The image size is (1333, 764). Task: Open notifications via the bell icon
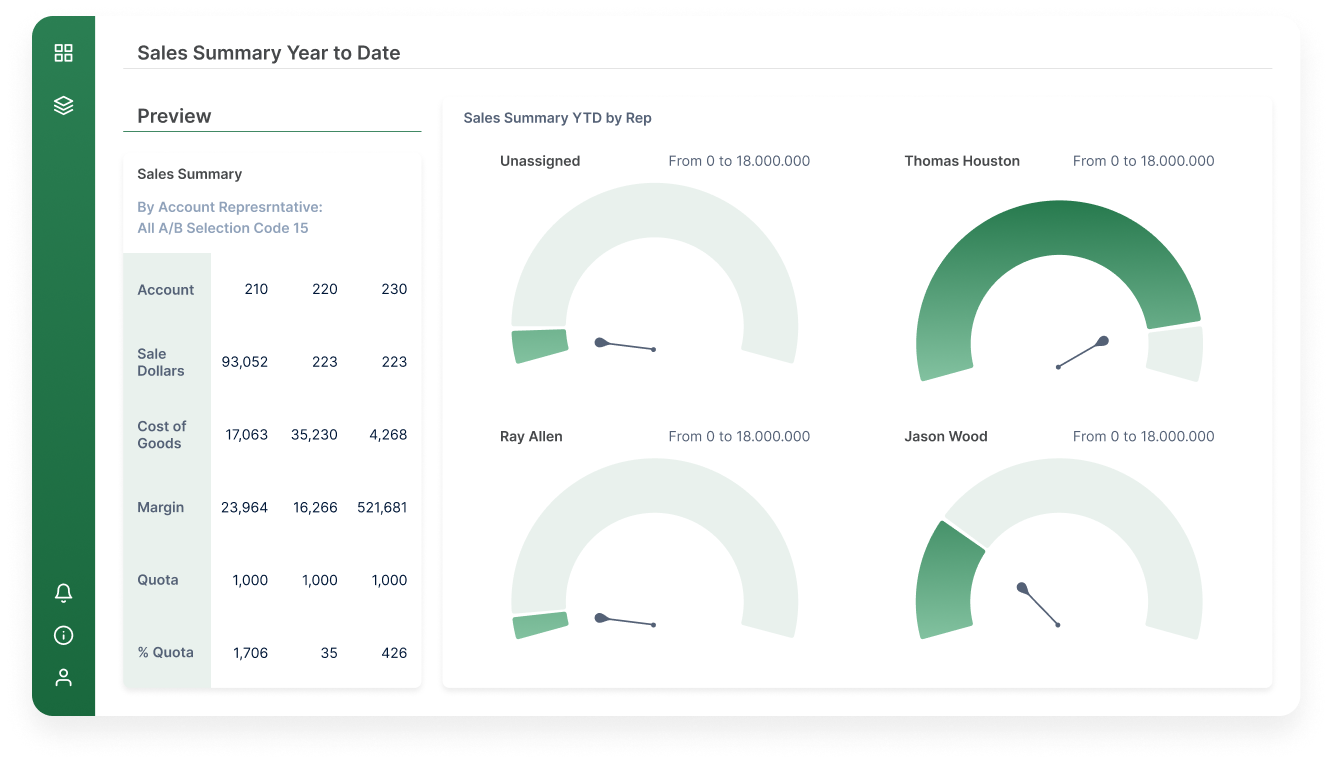[63, 592]
